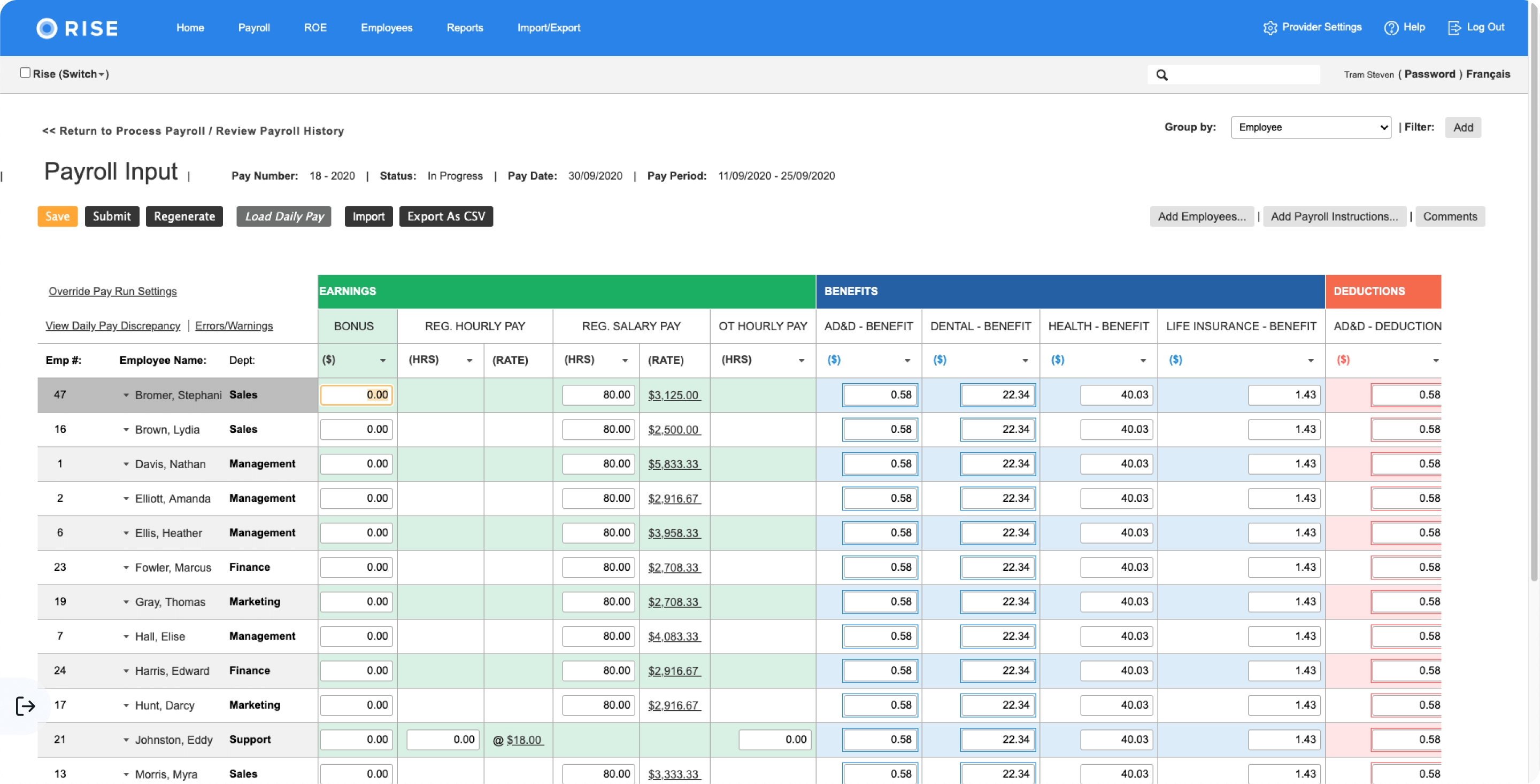Open Reg. Salary Pay (HRS) dropdown arrow

625,360
